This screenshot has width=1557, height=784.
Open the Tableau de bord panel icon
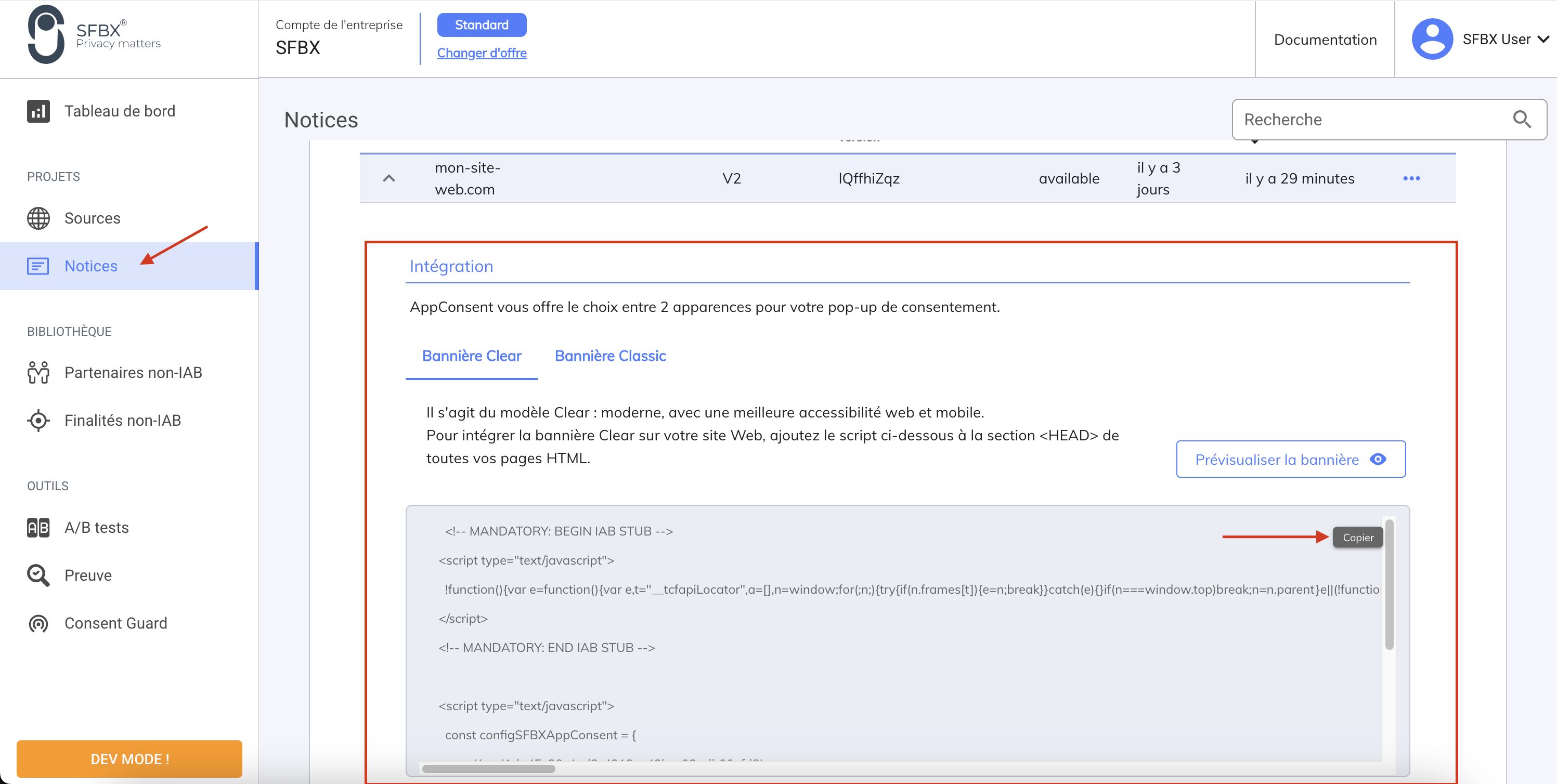click(38, 111)
